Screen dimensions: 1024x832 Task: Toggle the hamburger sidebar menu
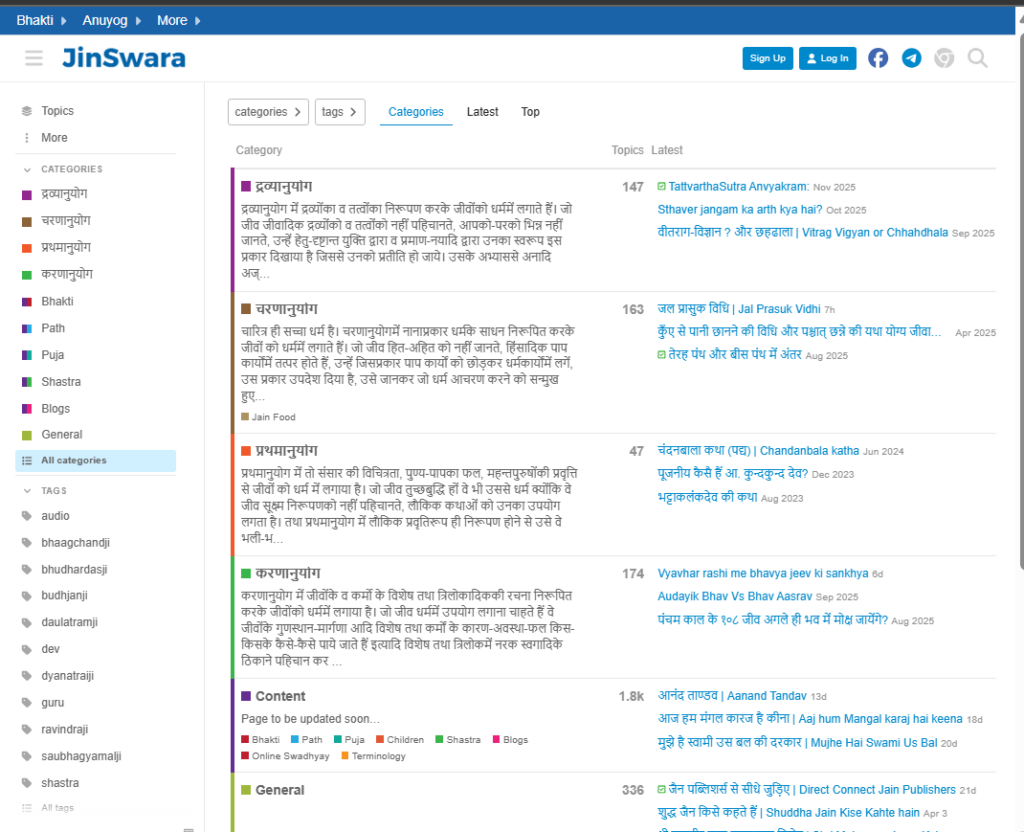coord(34,58)
